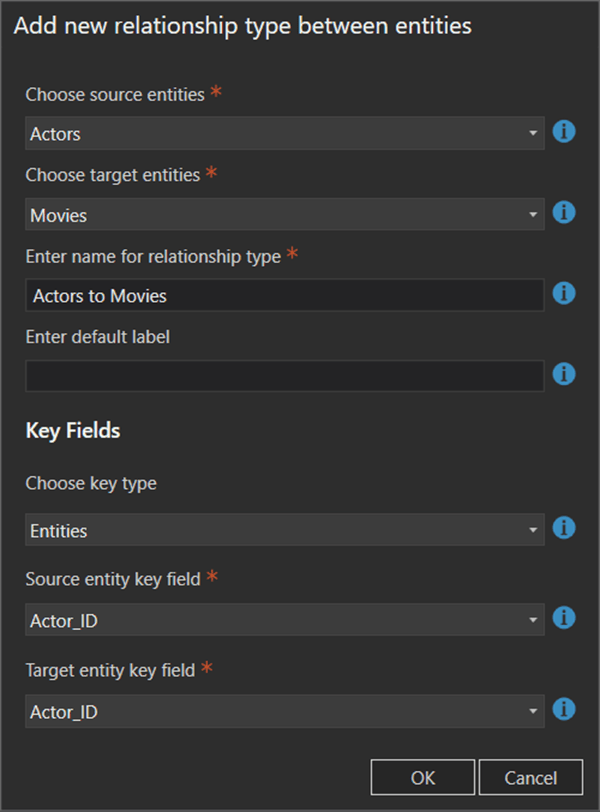Click the Actors to Movies name field
This screenshot has width=600, height=812.
pos(284,295)
